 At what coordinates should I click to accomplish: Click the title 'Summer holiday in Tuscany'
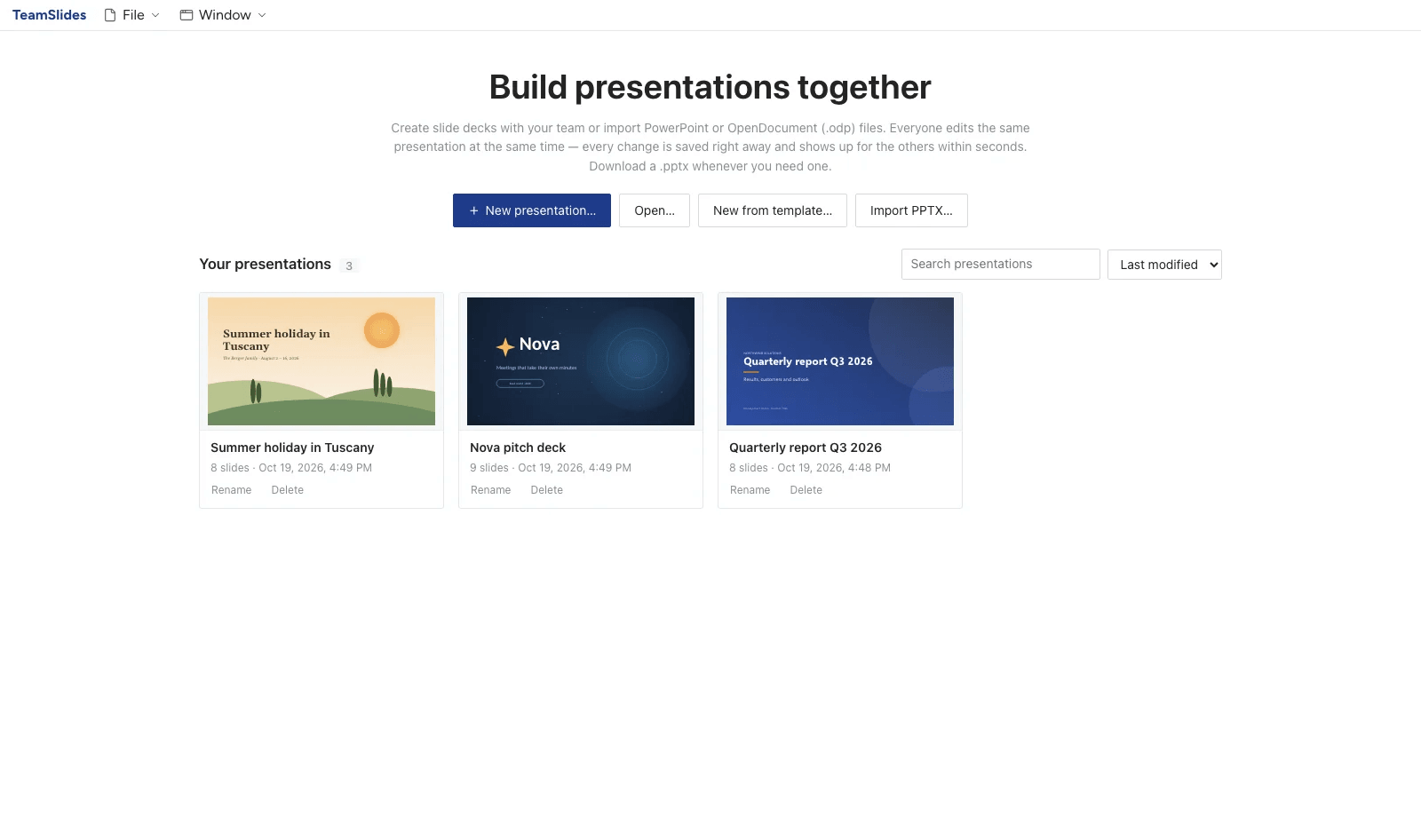[x=292, y=448]
